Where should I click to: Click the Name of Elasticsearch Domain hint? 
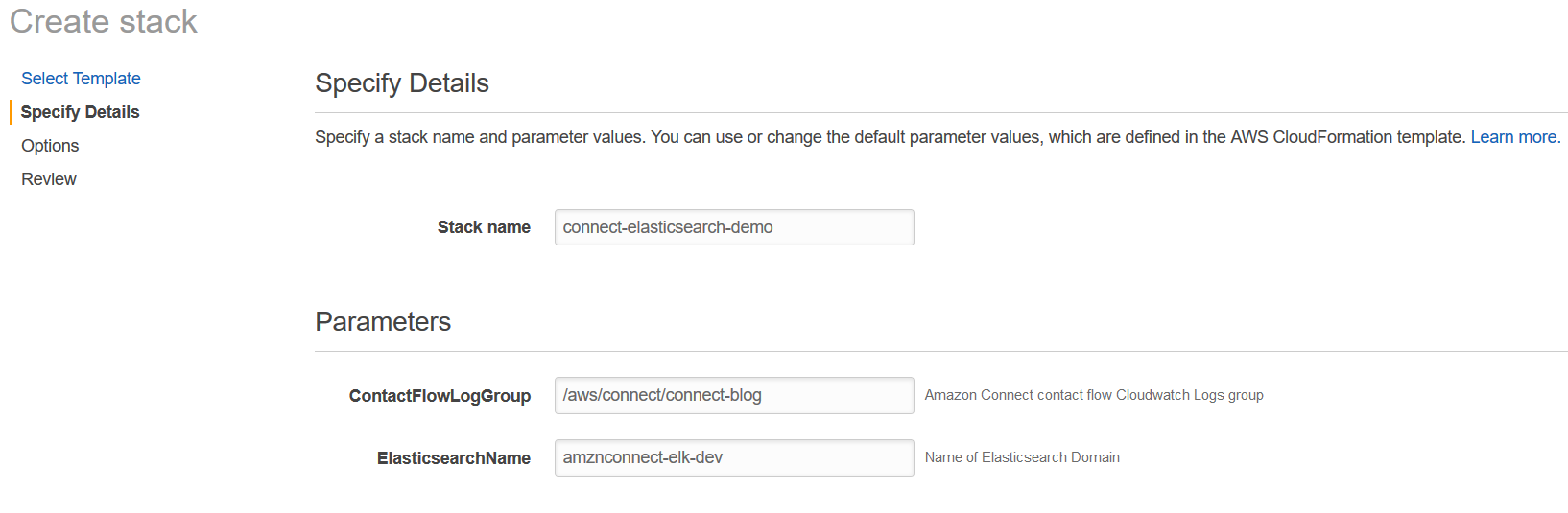pos(1022,457)
